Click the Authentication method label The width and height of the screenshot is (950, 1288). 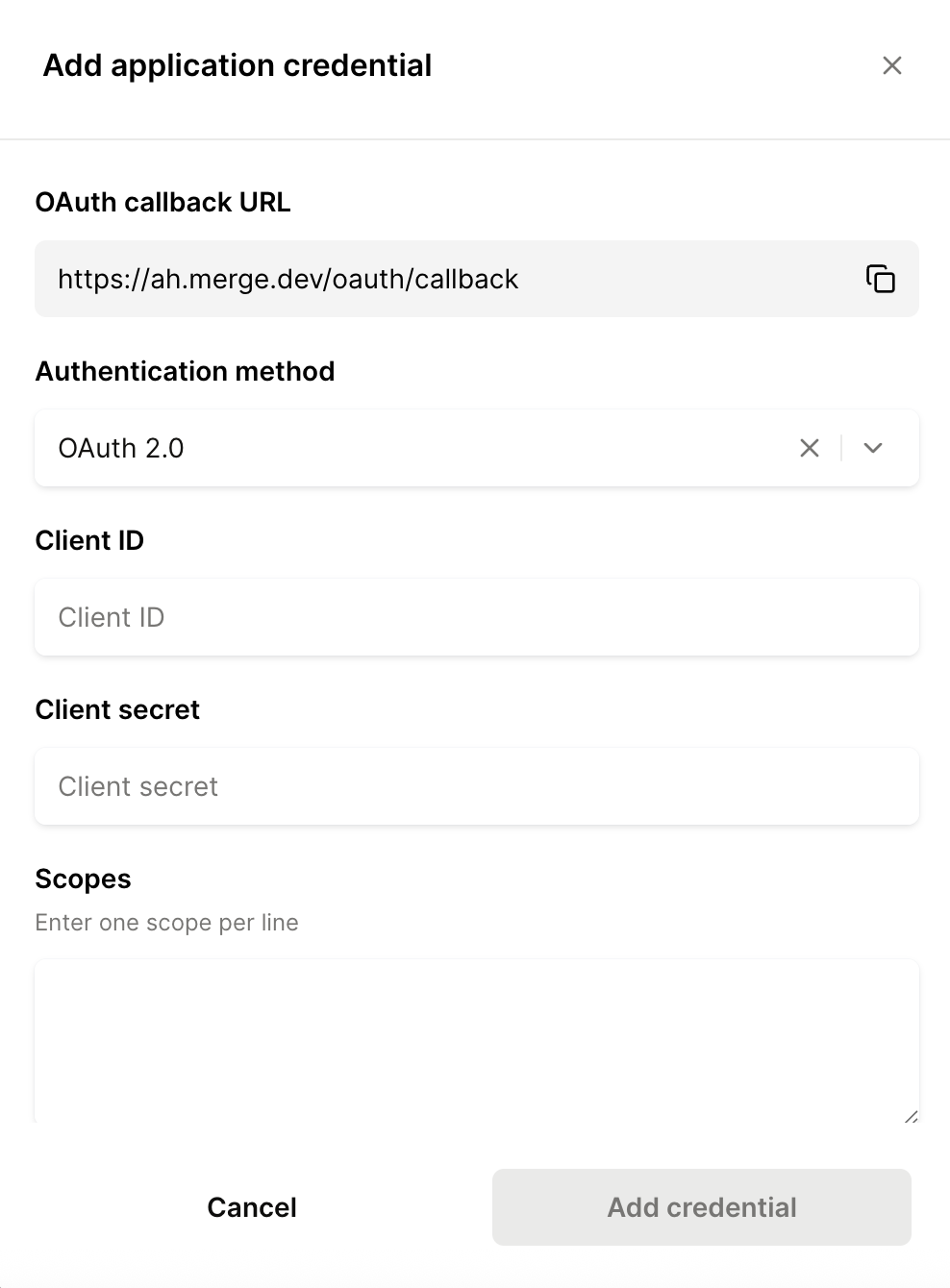click(185, 371)
